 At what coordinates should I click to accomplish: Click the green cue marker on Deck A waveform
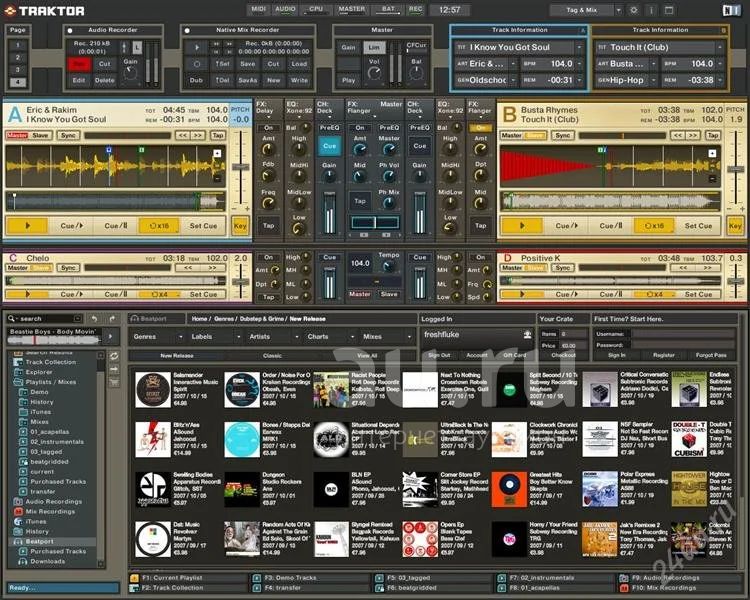pos(142,150)
